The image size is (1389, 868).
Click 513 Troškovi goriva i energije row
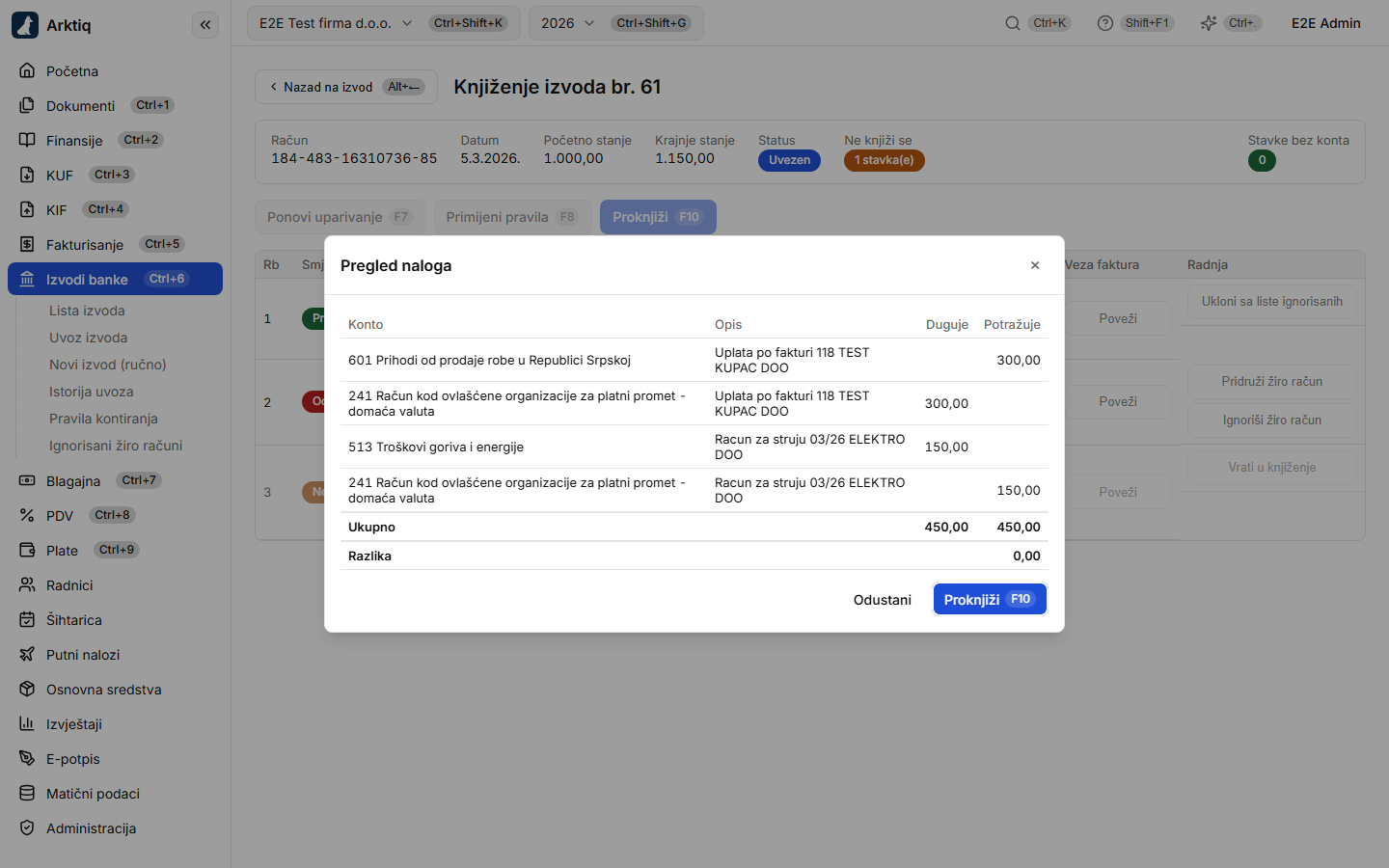click(694, 447)
